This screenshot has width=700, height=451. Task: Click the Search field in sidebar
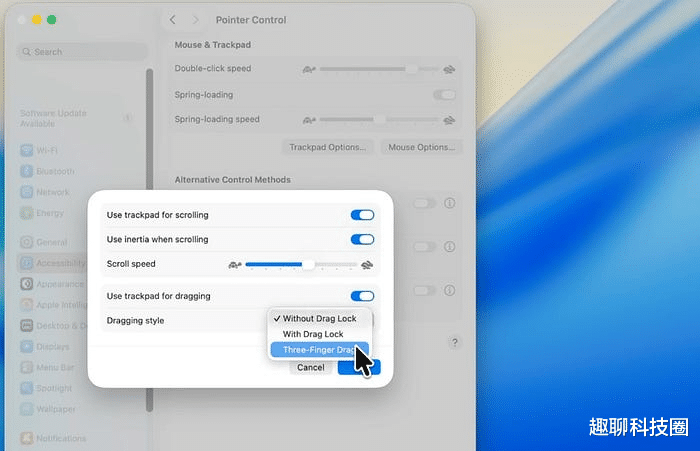(78, 52)
